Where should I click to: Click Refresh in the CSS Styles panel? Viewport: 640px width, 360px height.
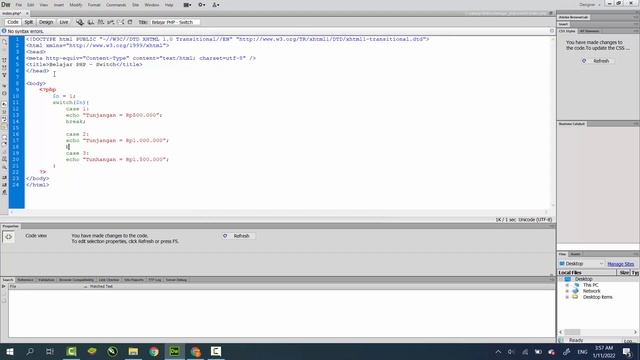tap(598, 61)
